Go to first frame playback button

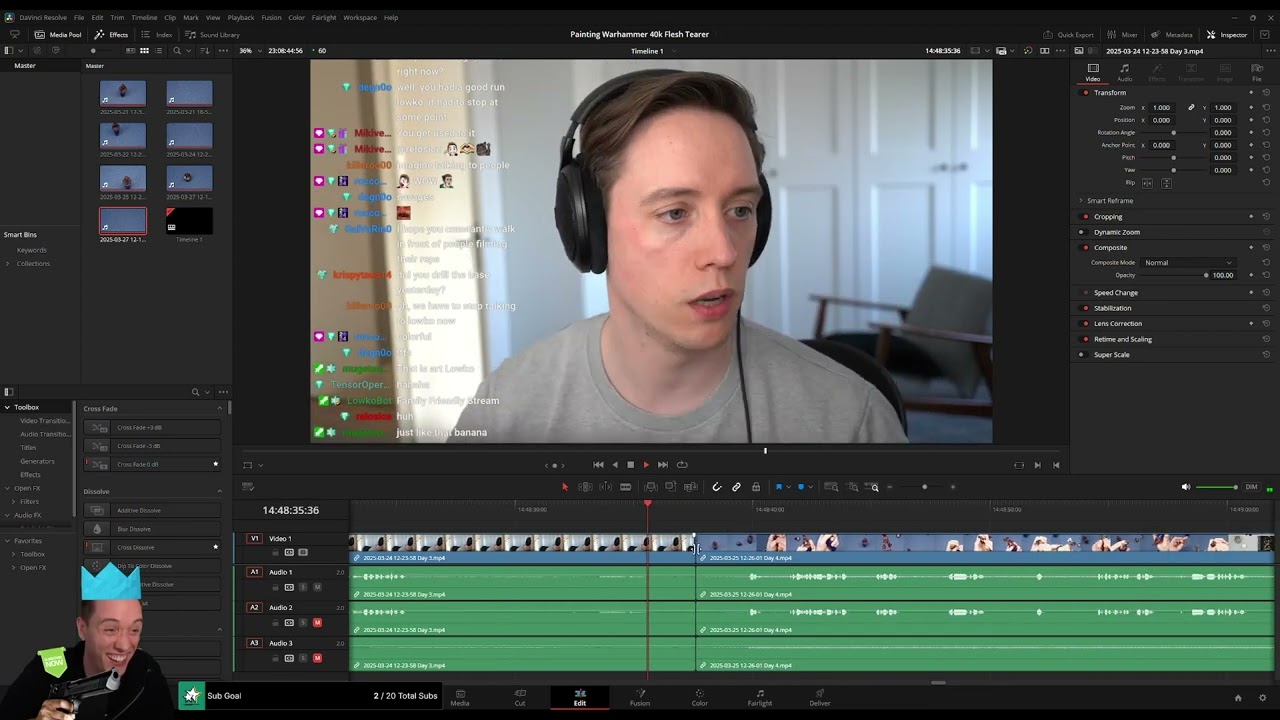[598, 465]
